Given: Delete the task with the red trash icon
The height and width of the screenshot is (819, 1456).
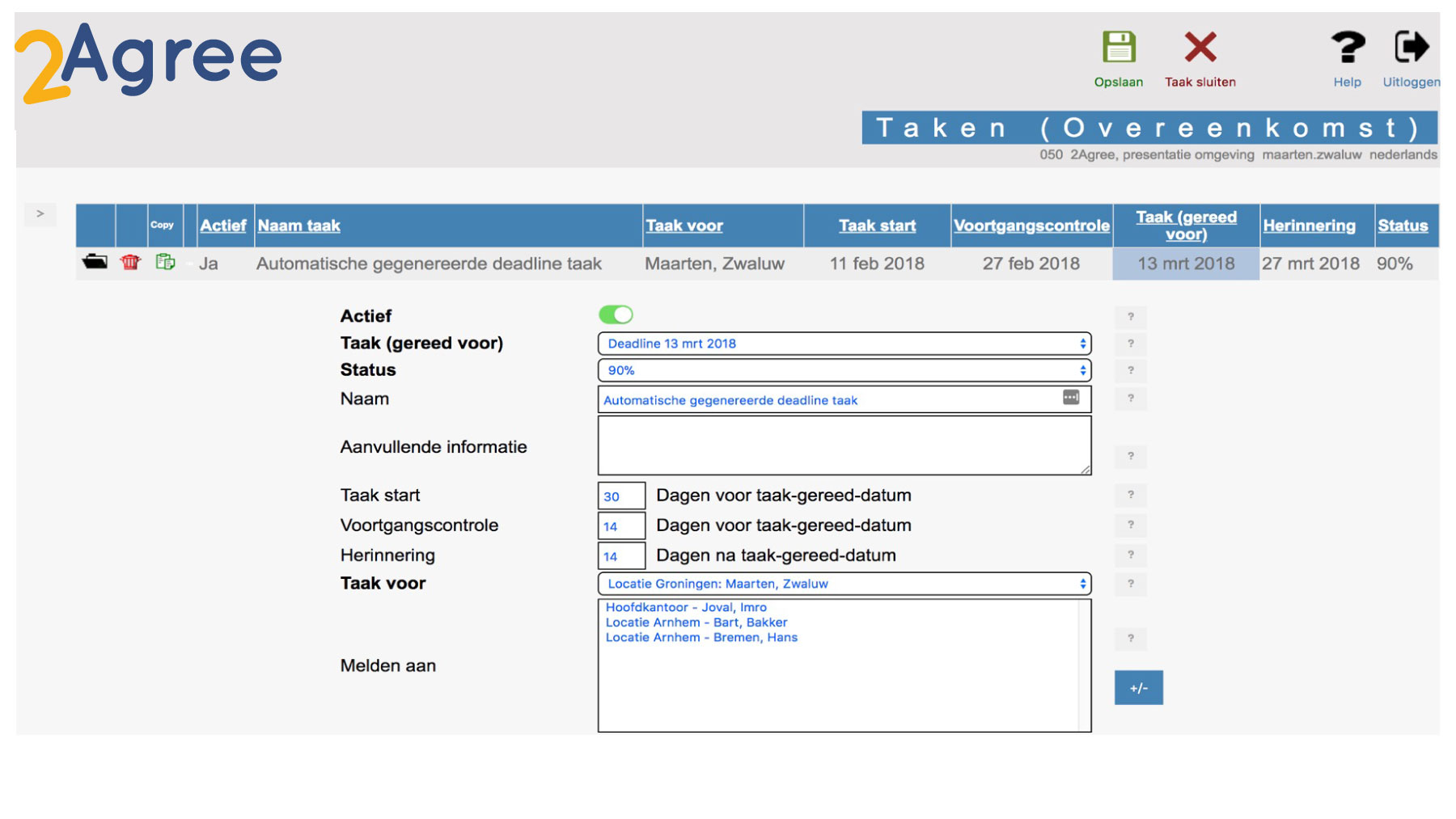Looking at the screenshot, I should coord(130,262).
